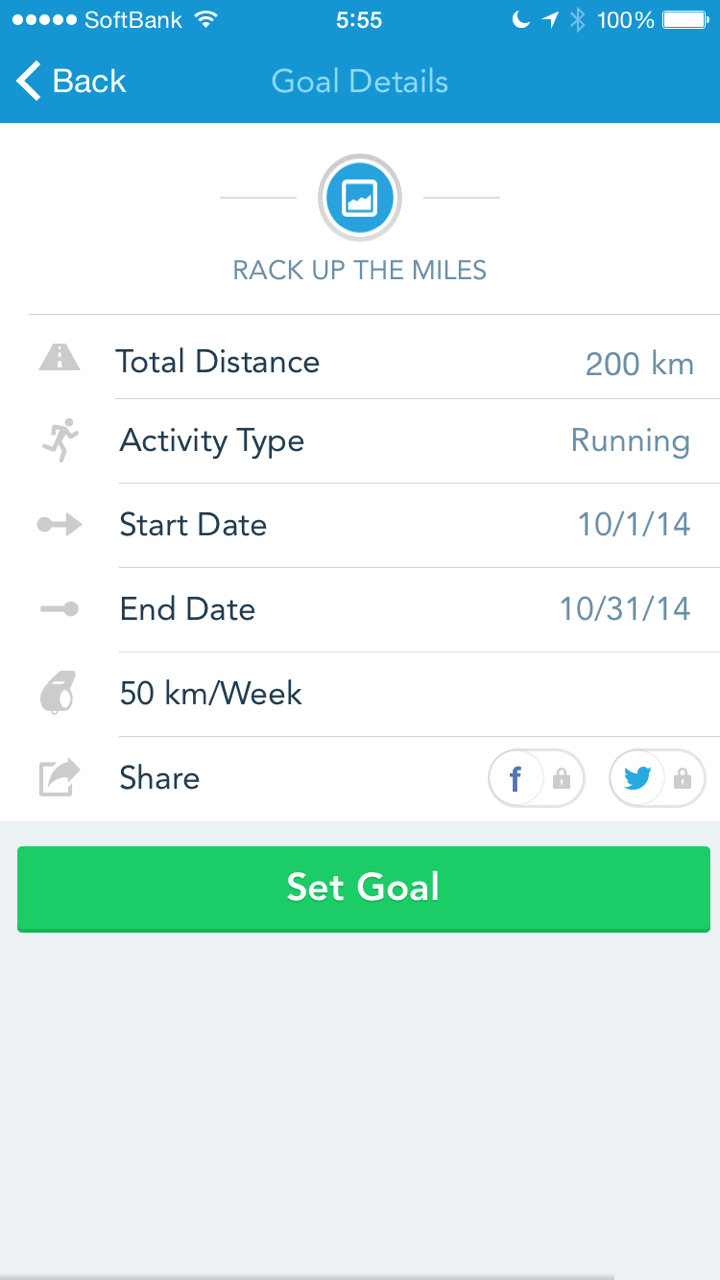Image resolution: width=720 pixels, height=1280 pixels.
Task: Toggle Facebook sharing switch
Action: pyautogui.click(x=536, y=778)
